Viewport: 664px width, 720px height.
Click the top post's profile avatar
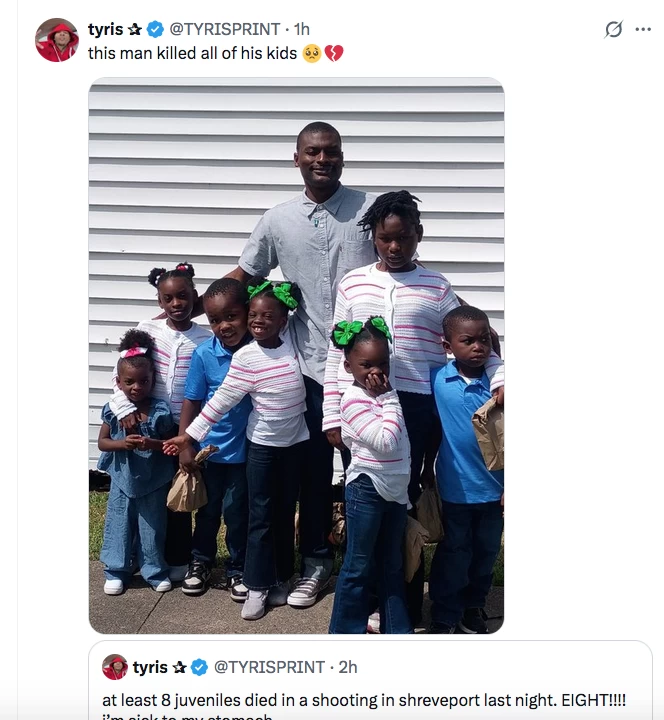(x=56, y=41)
